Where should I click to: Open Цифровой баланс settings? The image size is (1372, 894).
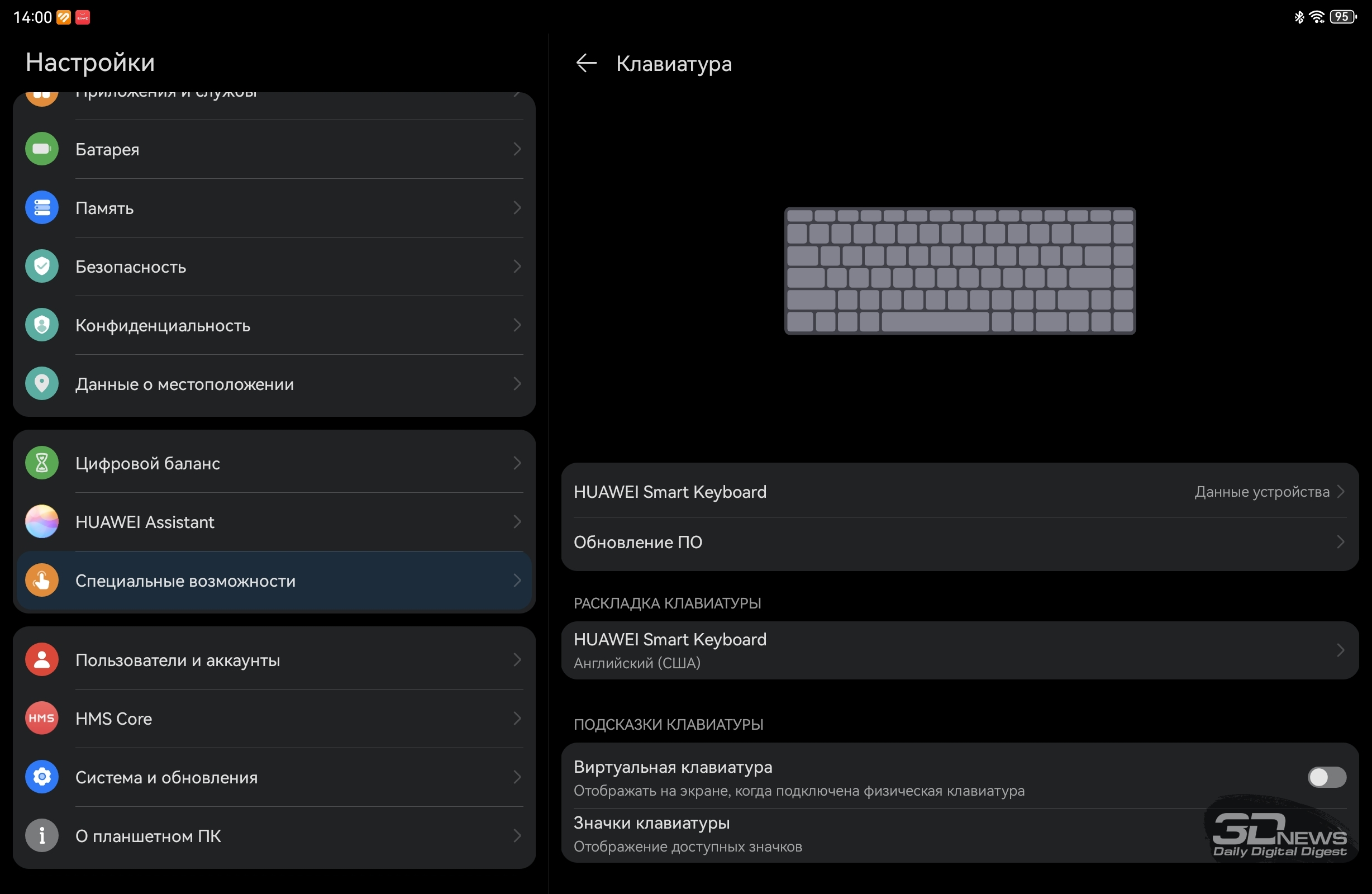click(x=274, y=463)
